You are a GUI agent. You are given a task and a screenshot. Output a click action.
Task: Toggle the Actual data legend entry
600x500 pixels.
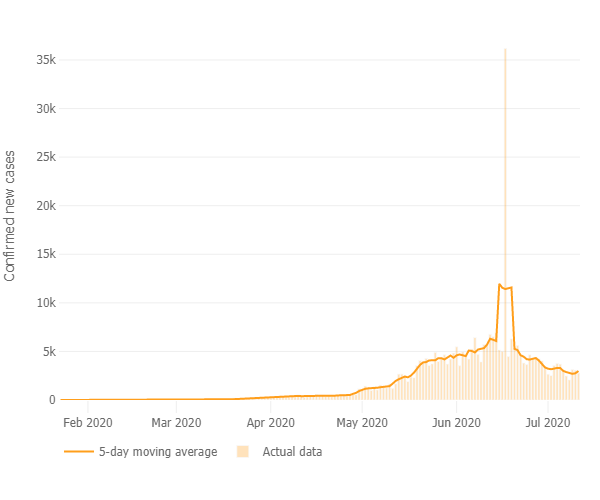point(292,452)
